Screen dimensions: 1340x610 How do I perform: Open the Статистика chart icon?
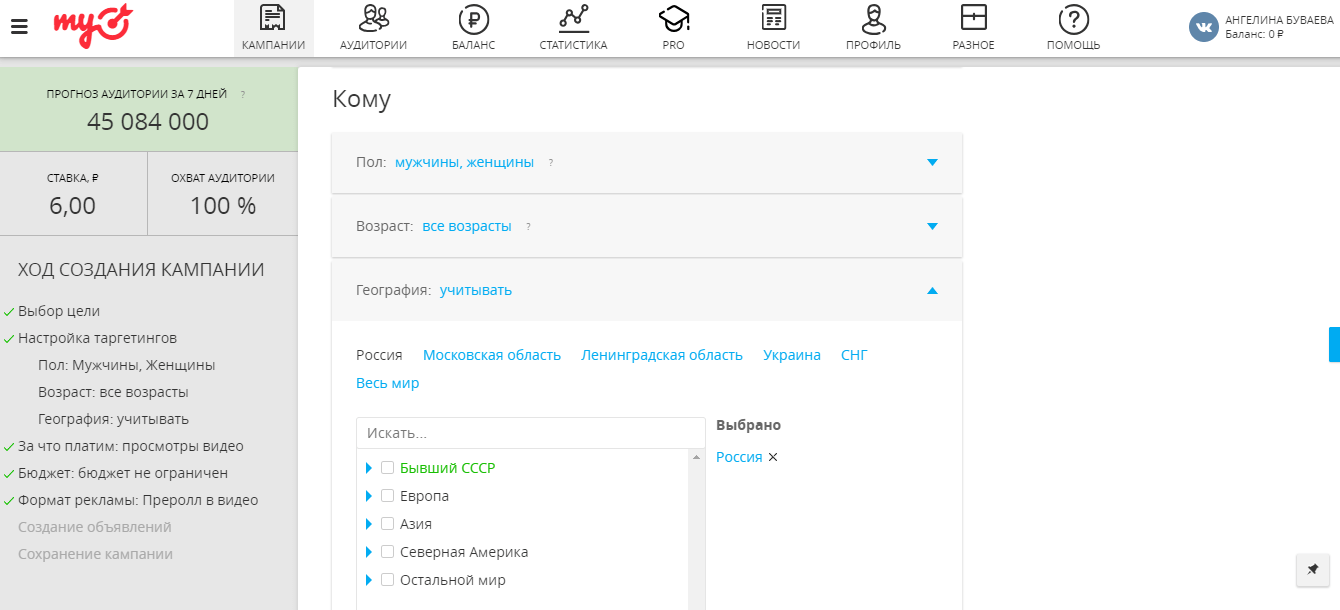point(573,19)
